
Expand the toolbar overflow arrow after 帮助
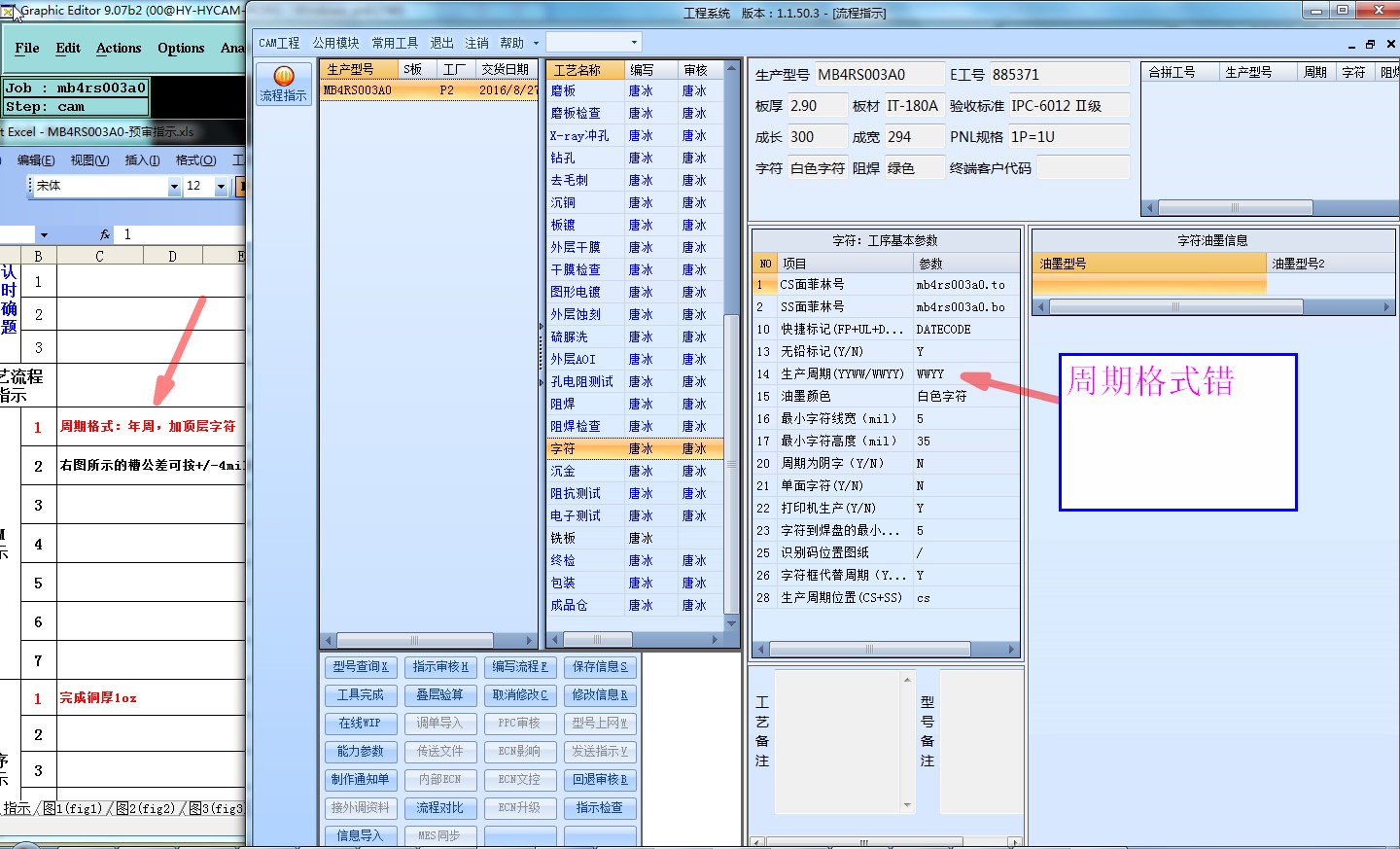click(x=535, y=43)
